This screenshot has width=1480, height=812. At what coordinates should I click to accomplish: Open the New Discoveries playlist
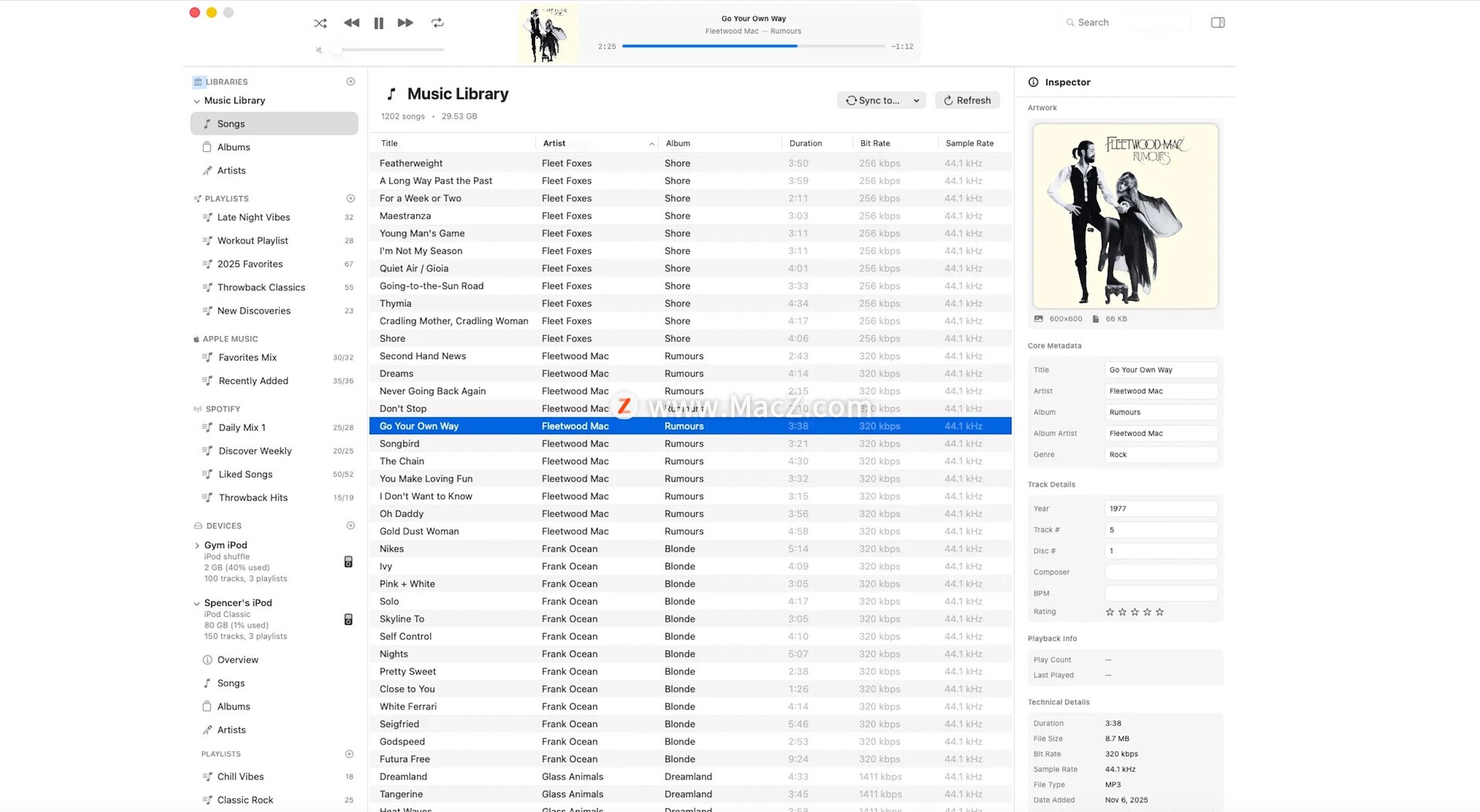(x=274, y=310)
